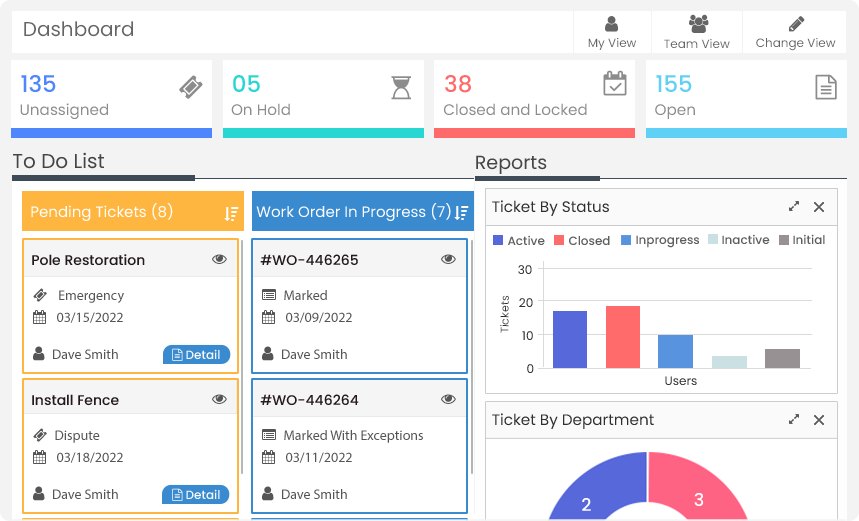Click ticket type icon next to Dispute

[40, 435]
